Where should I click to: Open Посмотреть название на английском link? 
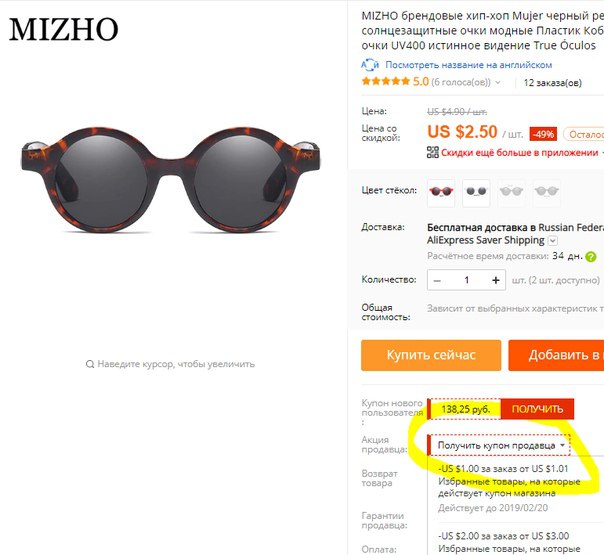[x=468, y=65]
